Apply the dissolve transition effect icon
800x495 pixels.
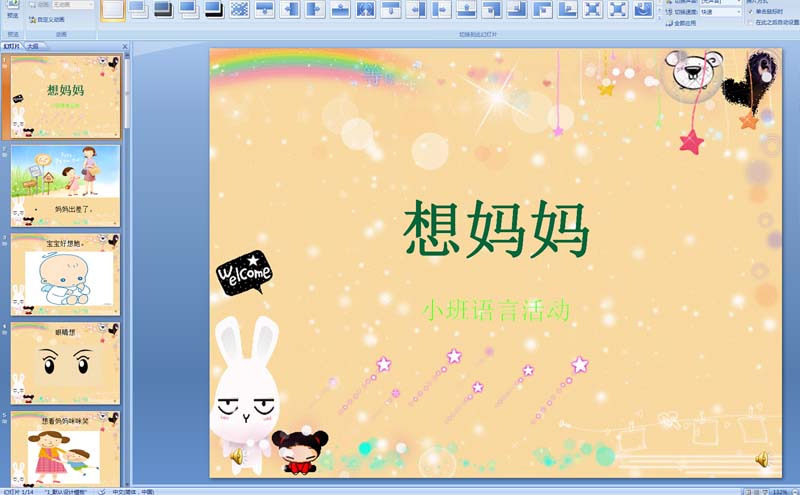pos(239,10)
